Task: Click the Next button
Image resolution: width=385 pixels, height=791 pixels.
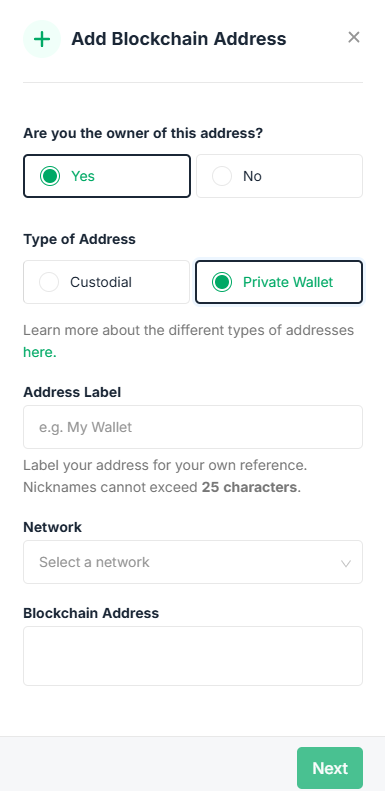Action: point(330,768)
